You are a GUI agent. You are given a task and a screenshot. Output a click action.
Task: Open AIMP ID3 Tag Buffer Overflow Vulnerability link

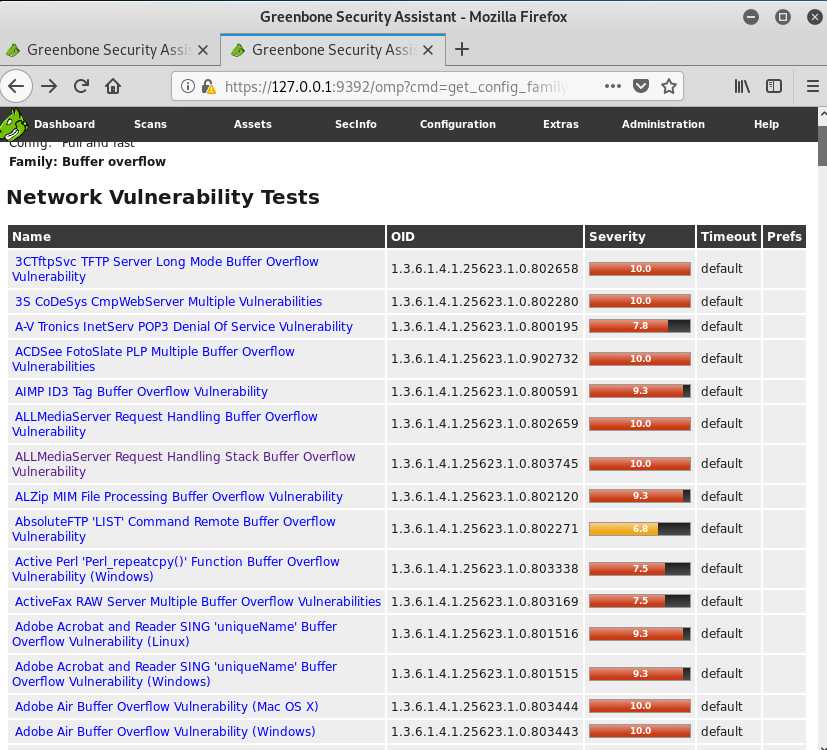[x=141, y=392]
